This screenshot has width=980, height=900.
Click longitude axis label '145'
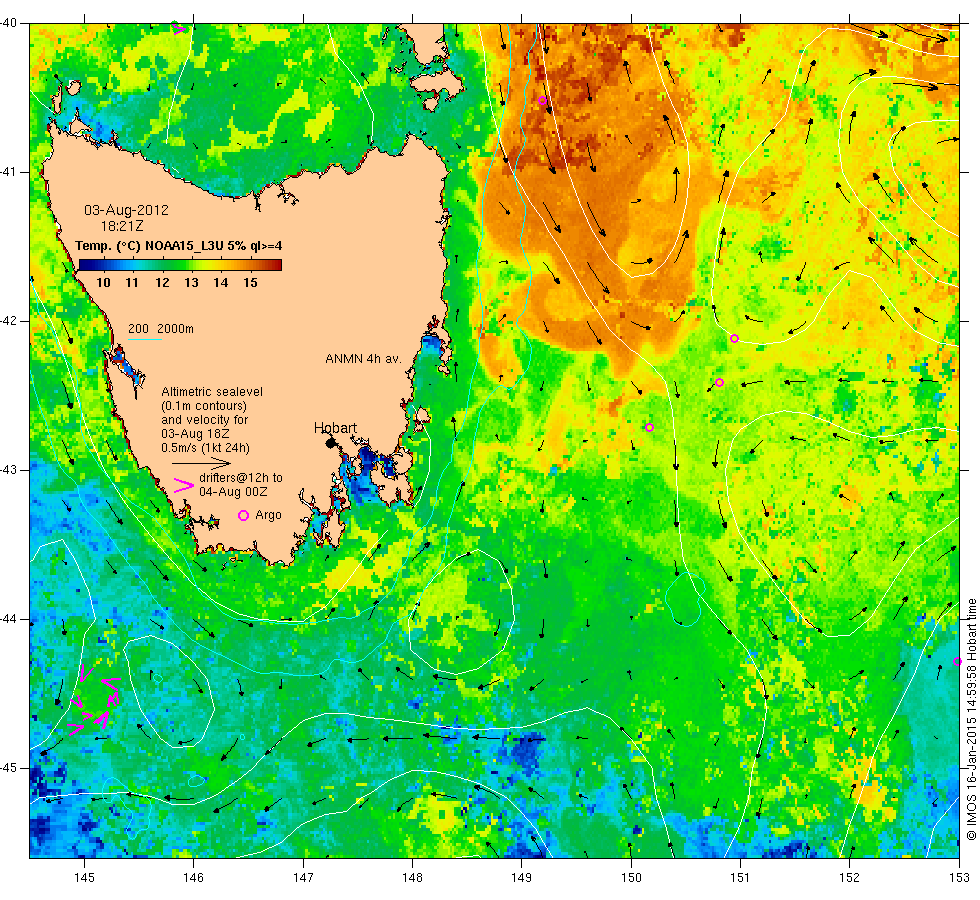pos(84,878)
